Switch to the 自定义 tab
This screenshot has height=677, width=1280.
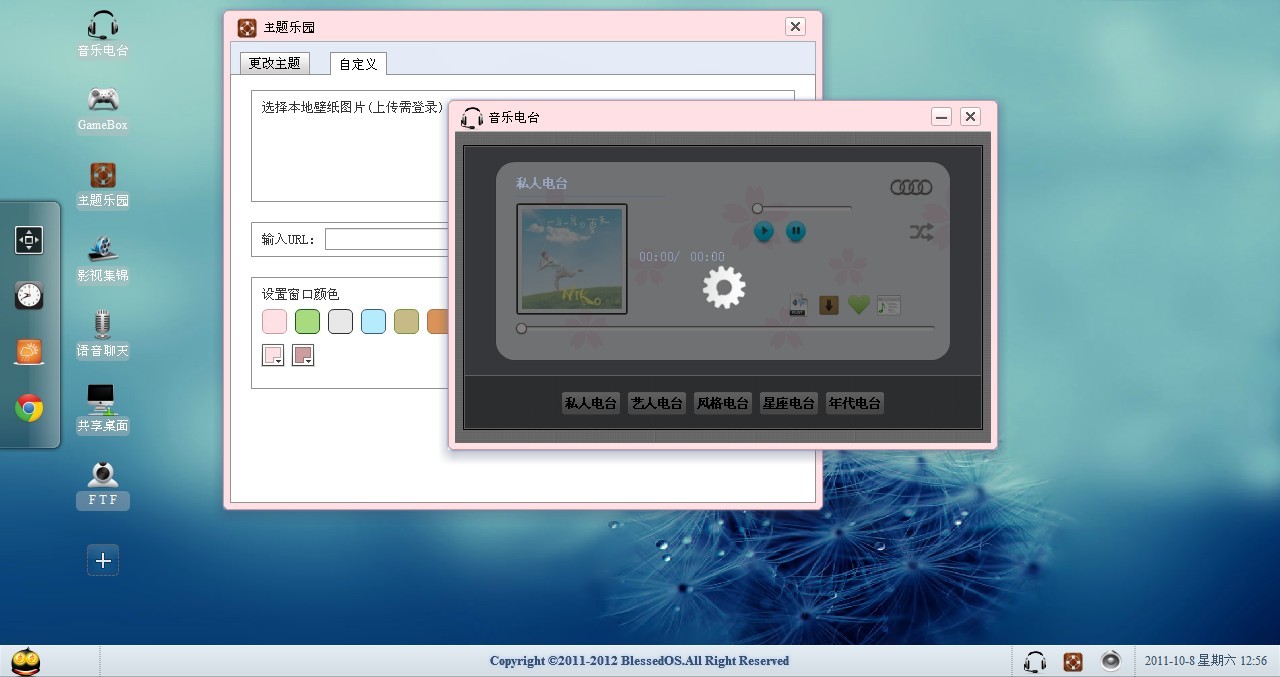coord(357,63)
